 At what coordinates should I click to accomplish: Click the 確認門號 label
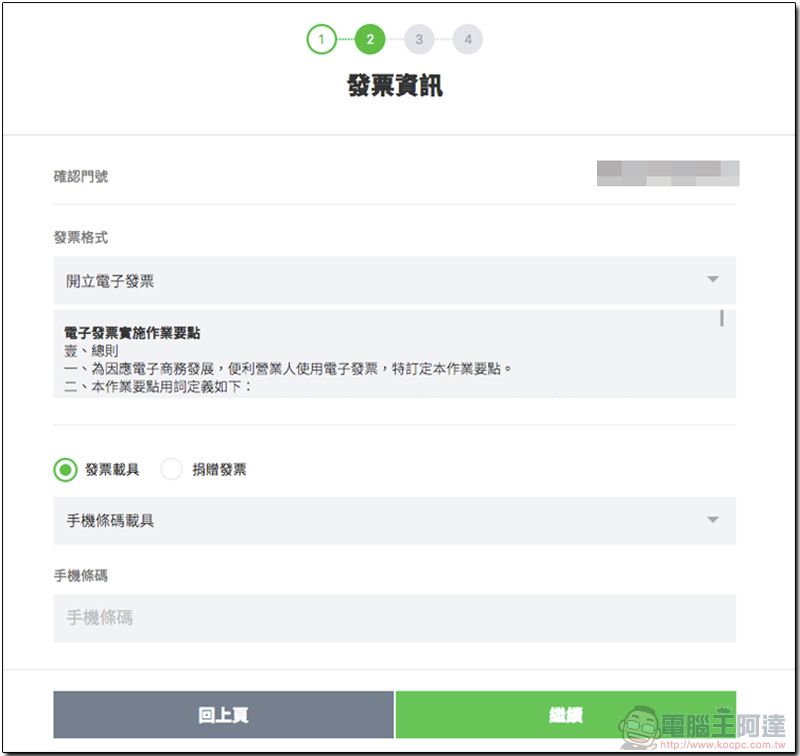tap(81, 177)
